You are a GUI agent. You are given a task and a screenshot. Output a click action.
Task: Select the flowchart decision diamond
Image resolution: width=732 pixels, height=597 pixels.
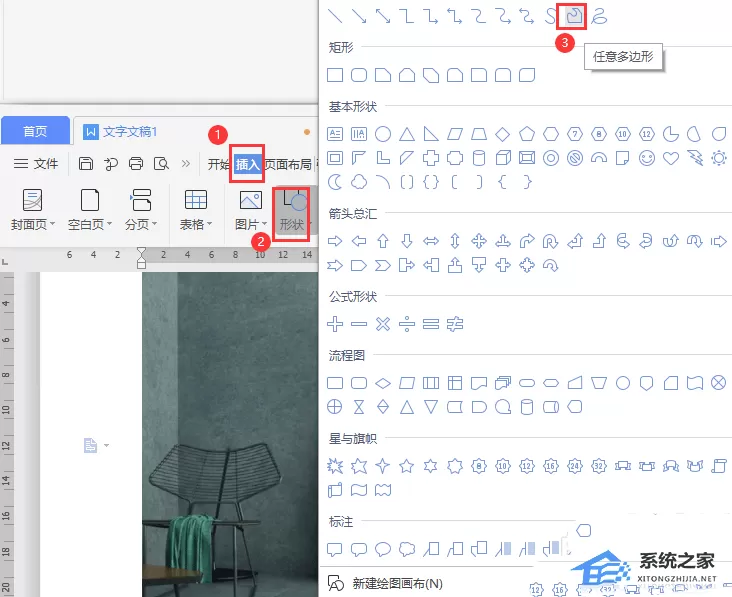(383, 383)
